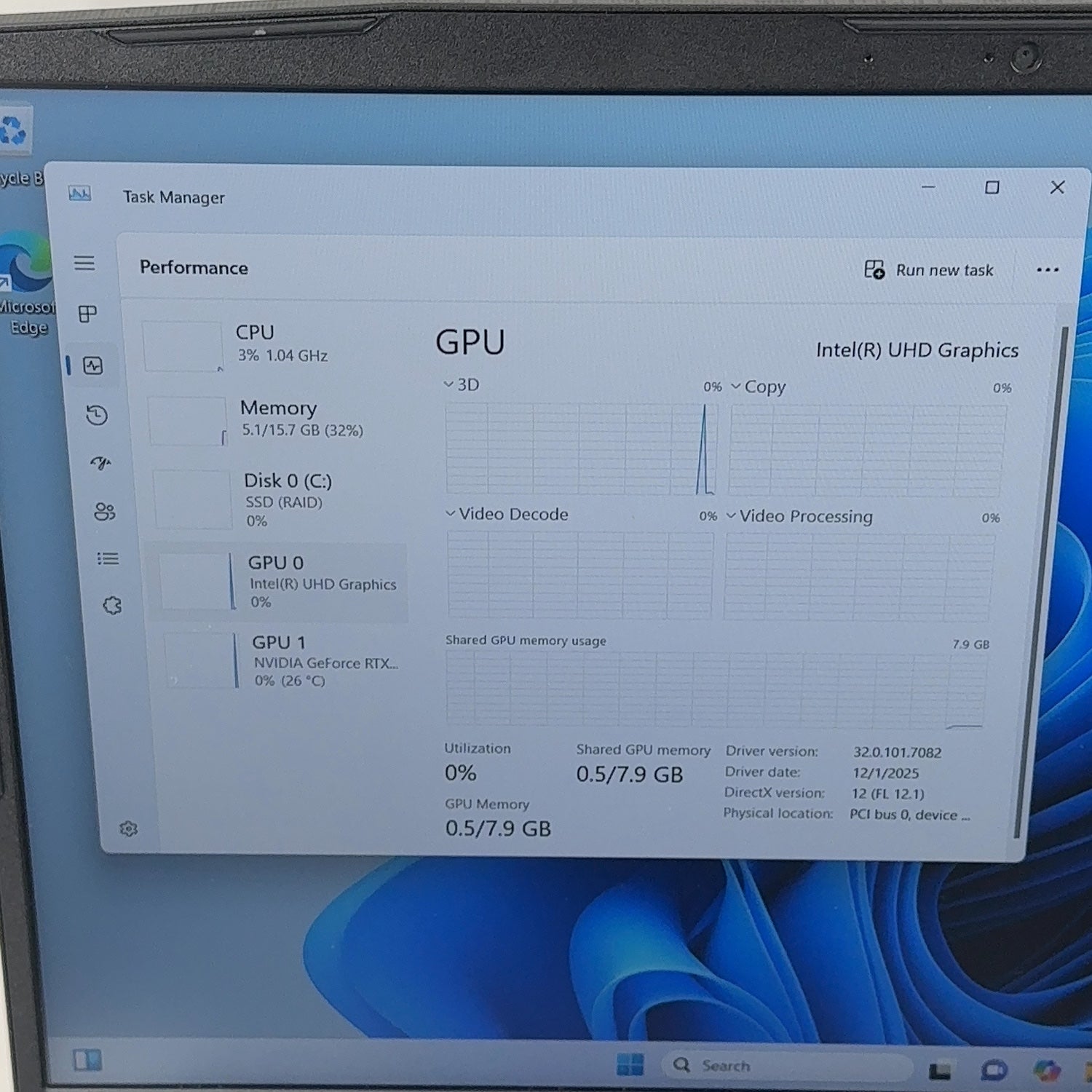Open the Task View icon on taskbar
This screenshot has width=1092, height=1092.
[x=940, y=1071]
